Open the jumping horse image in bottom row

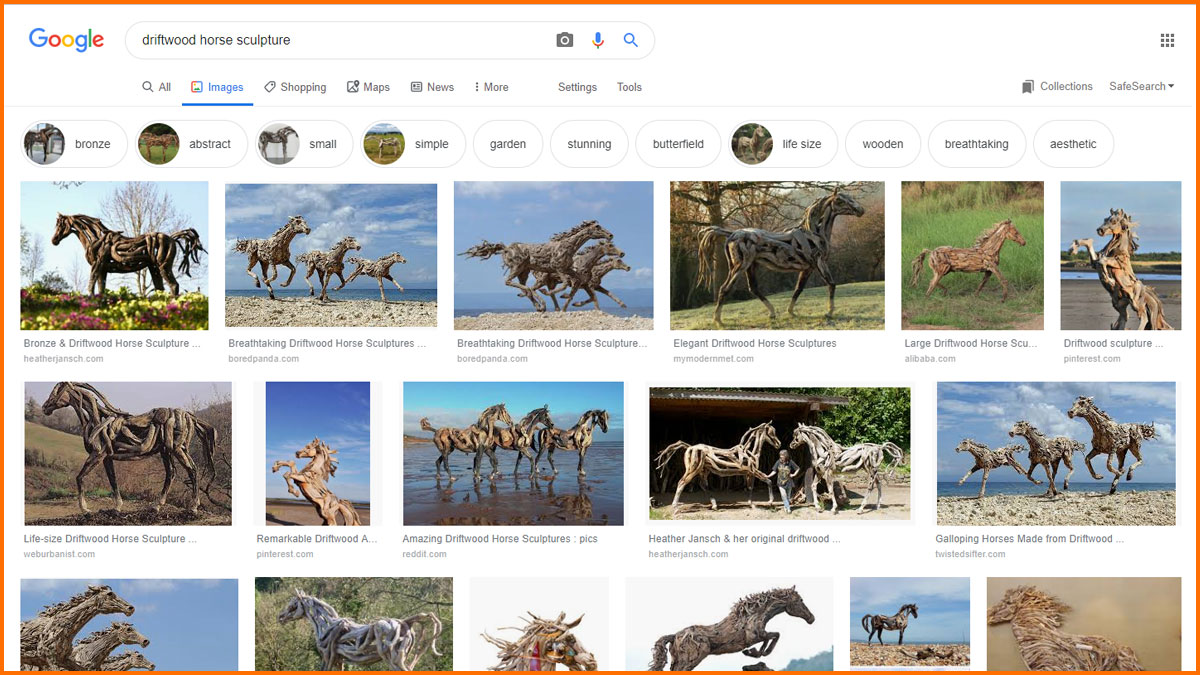(x=729, y=623)
